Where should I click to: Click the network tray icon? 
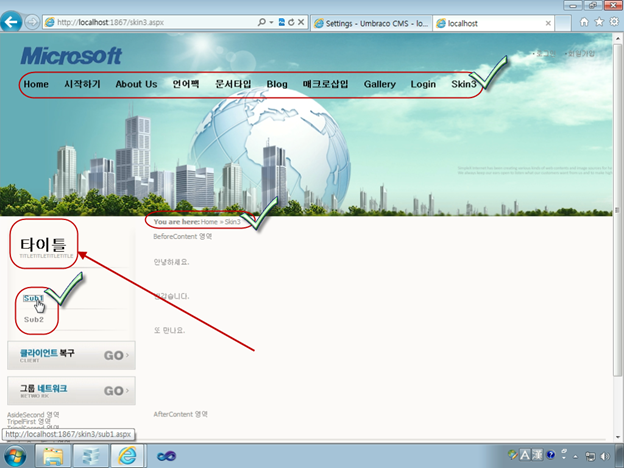coord(590,456)
